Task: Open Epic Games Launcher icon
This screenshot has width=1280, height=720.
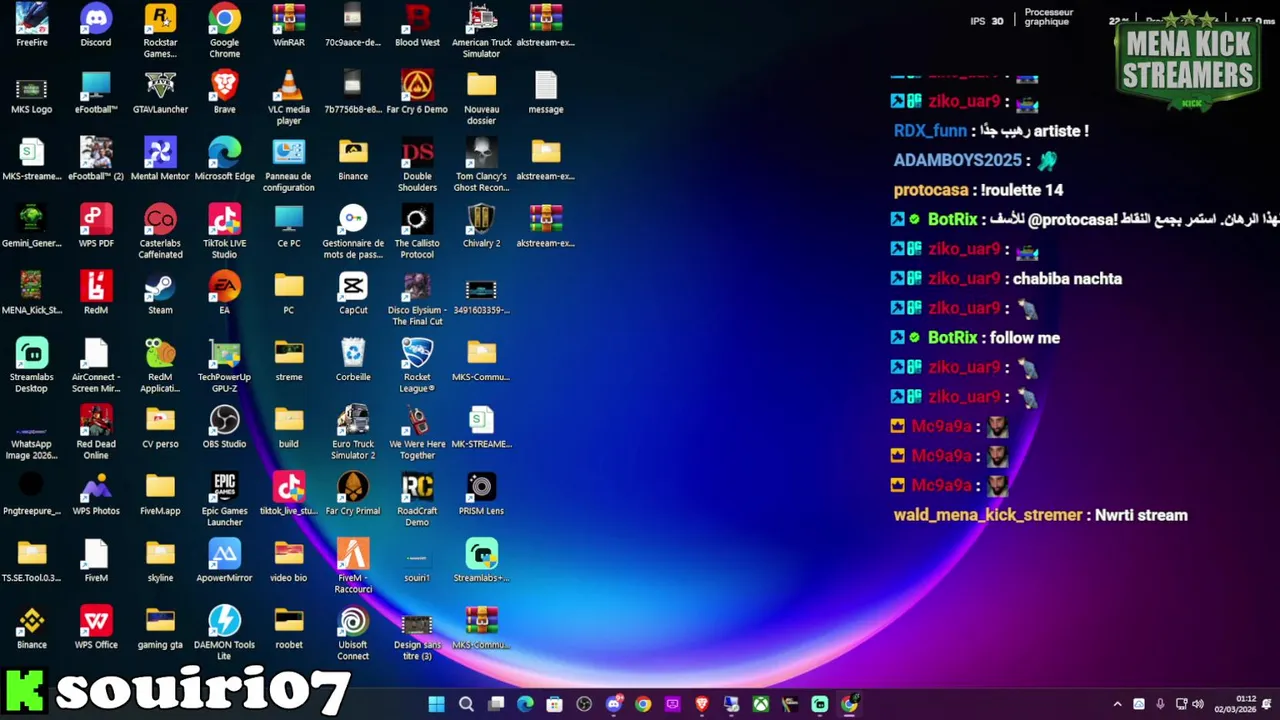Action: coord(224,499)
